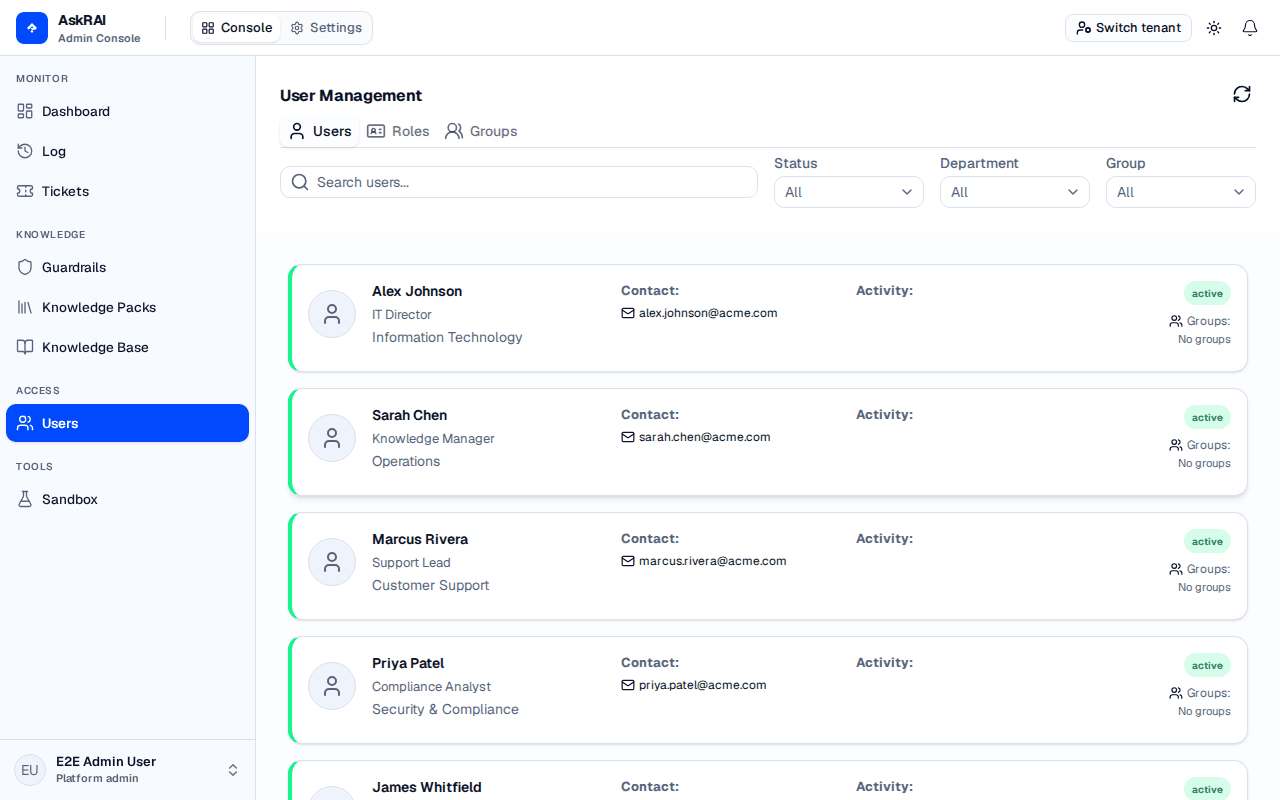Click the active badge on Sarah Chen's card
The height and width of the screenshot is (800, 1280).
point(1207,417)
